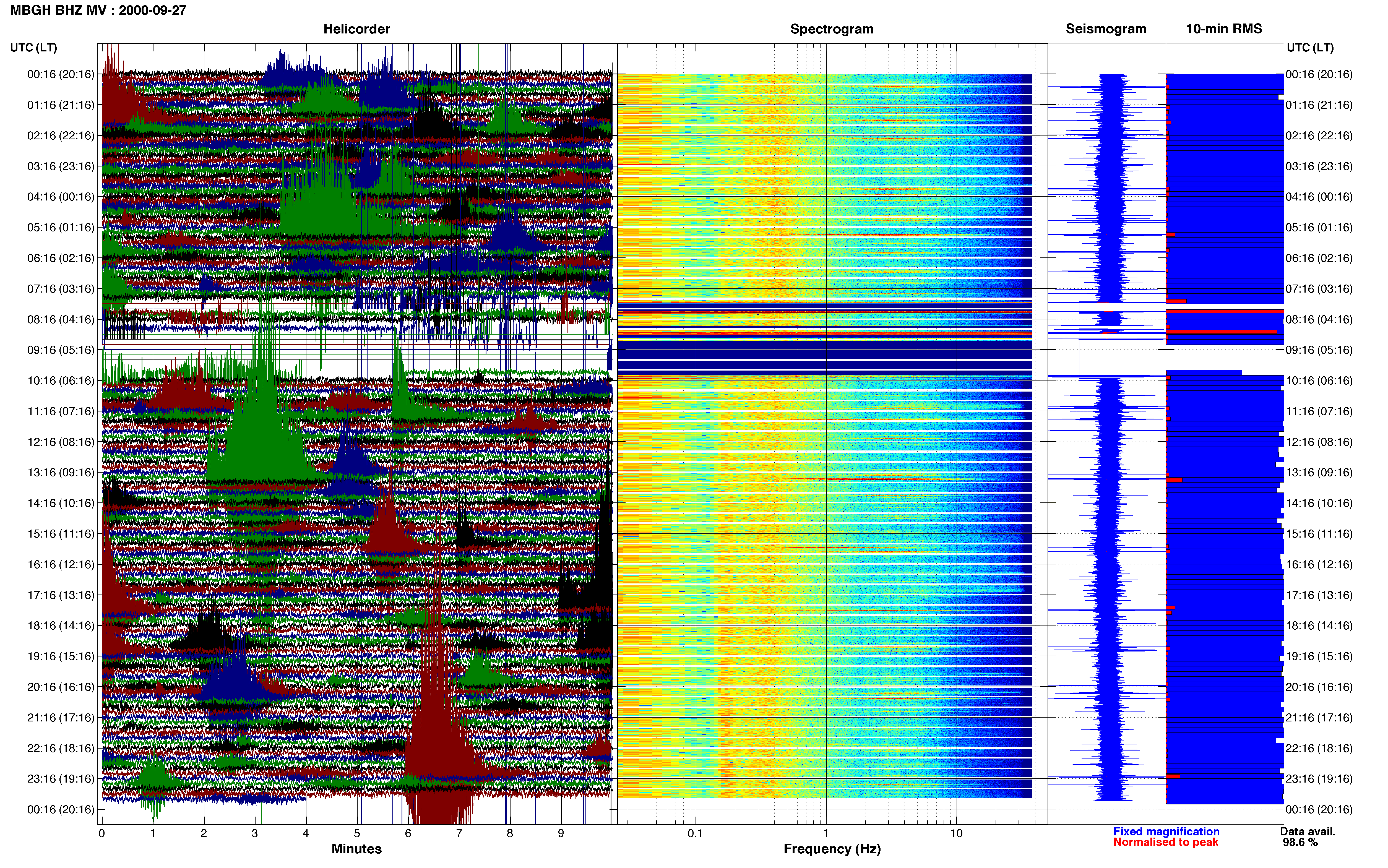Click the '10' frequency tick label
1388x868 pixels.
(956, 833)
